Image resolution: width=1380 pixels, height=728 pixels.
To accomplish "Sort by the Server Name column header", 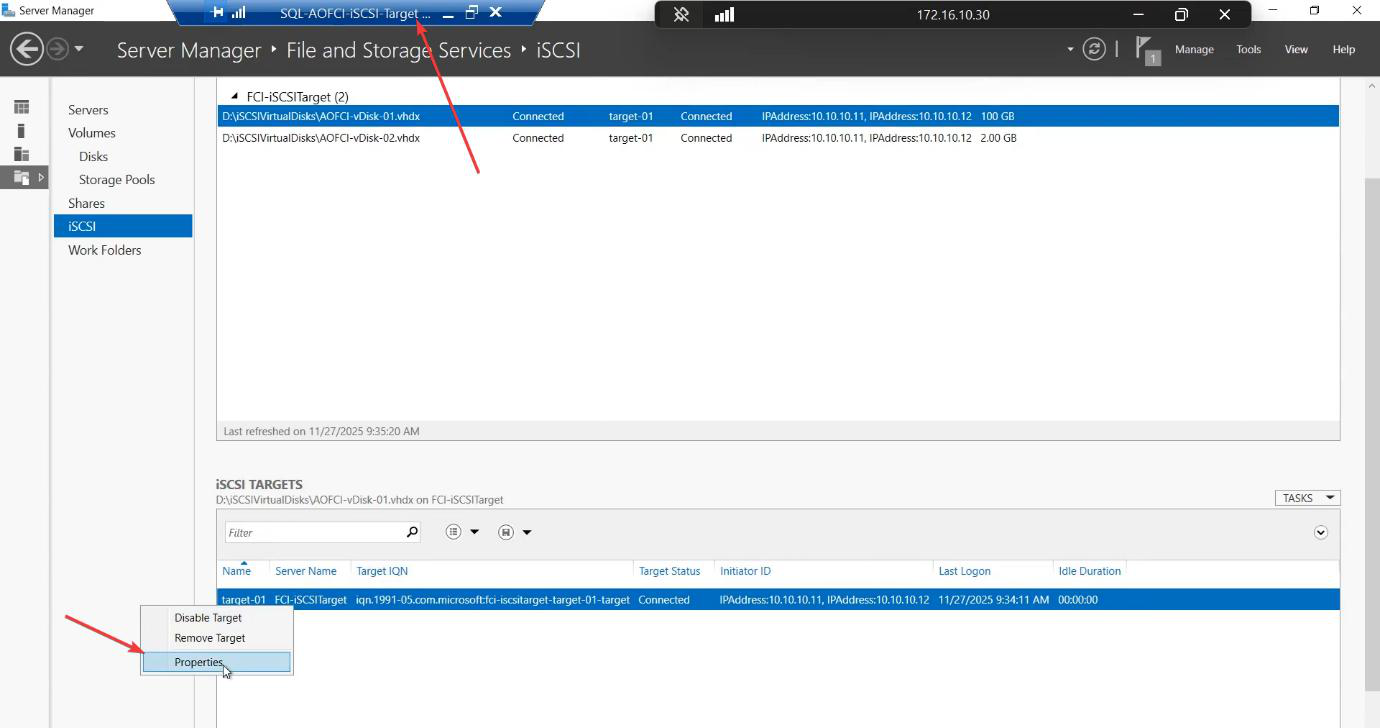I will pos(306,571).
